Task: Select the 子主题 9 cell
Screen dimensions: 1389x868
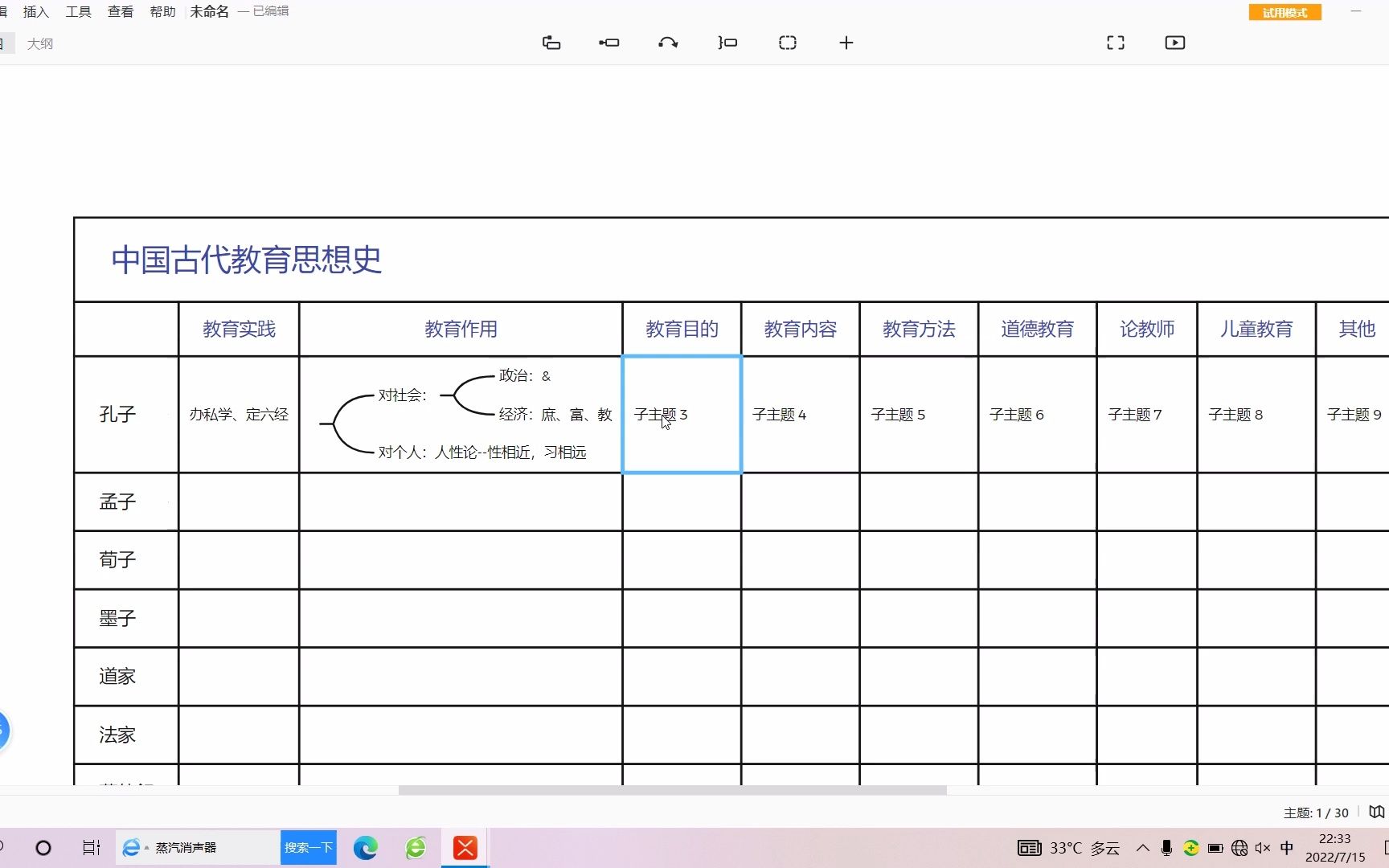Action: pyautogui.click(x=1354, y=414)
